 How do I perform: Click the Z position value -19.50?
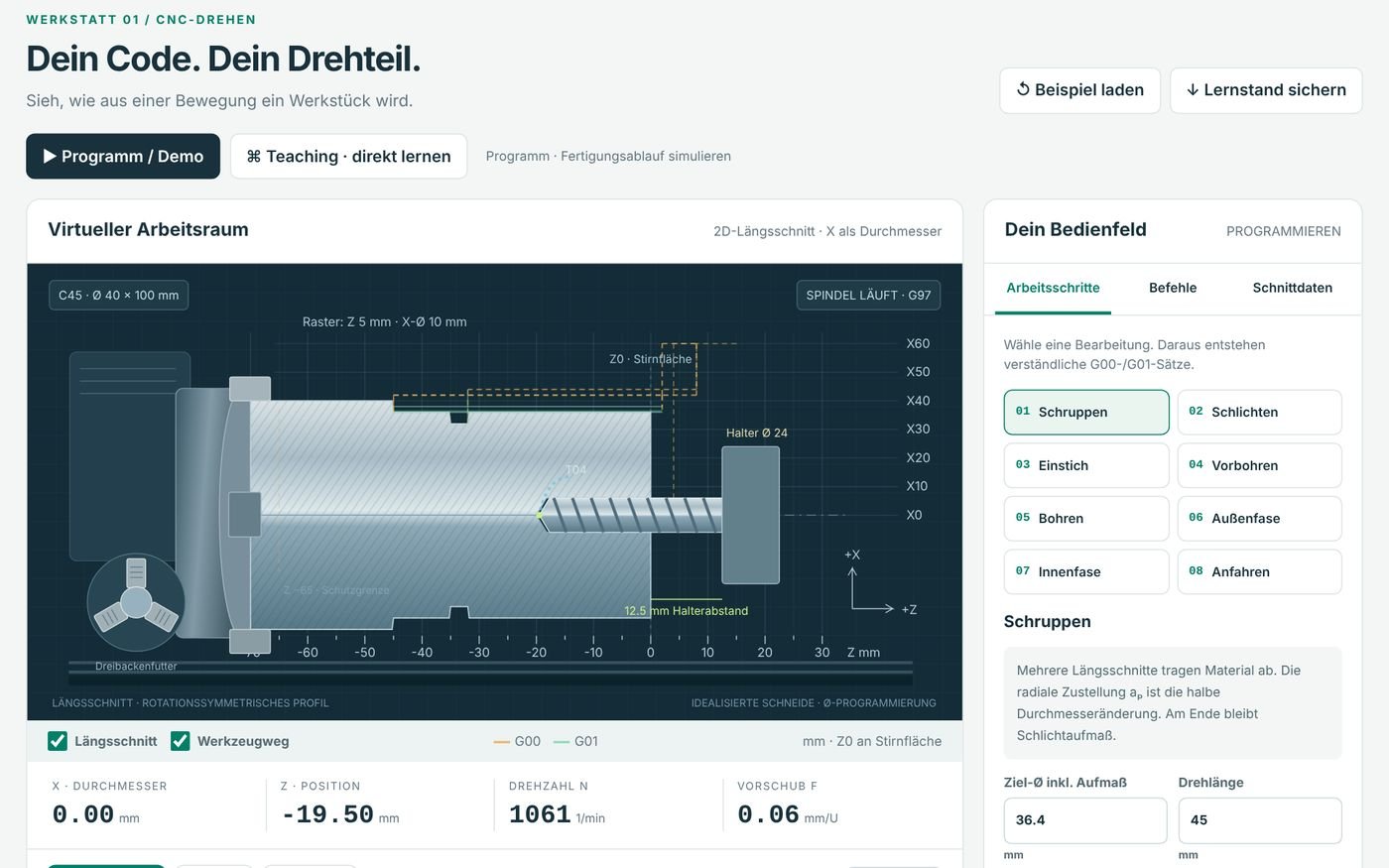click(327, 814)
